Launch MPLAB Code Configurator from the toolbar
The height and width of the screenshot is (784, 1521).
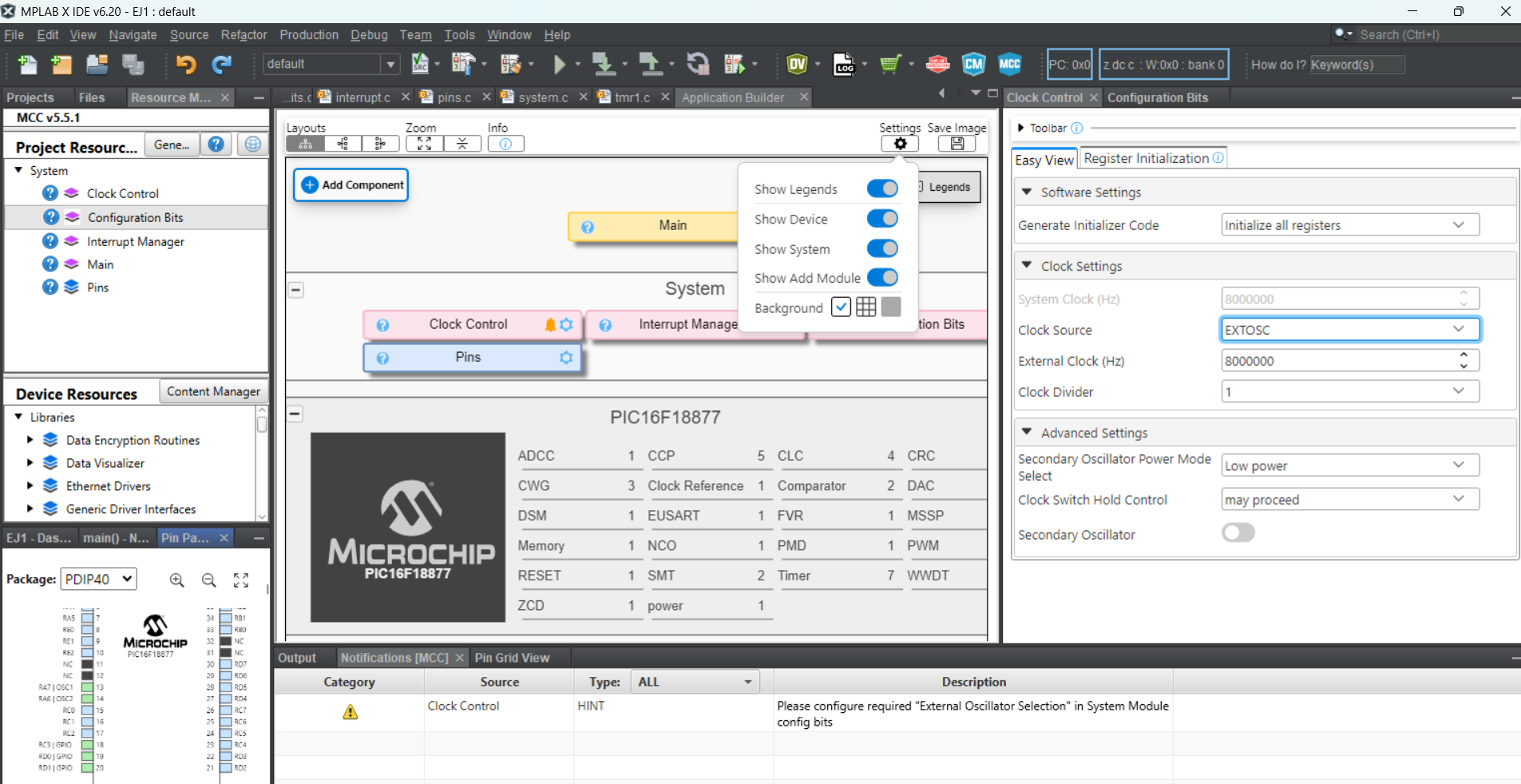coord(1008,64)
